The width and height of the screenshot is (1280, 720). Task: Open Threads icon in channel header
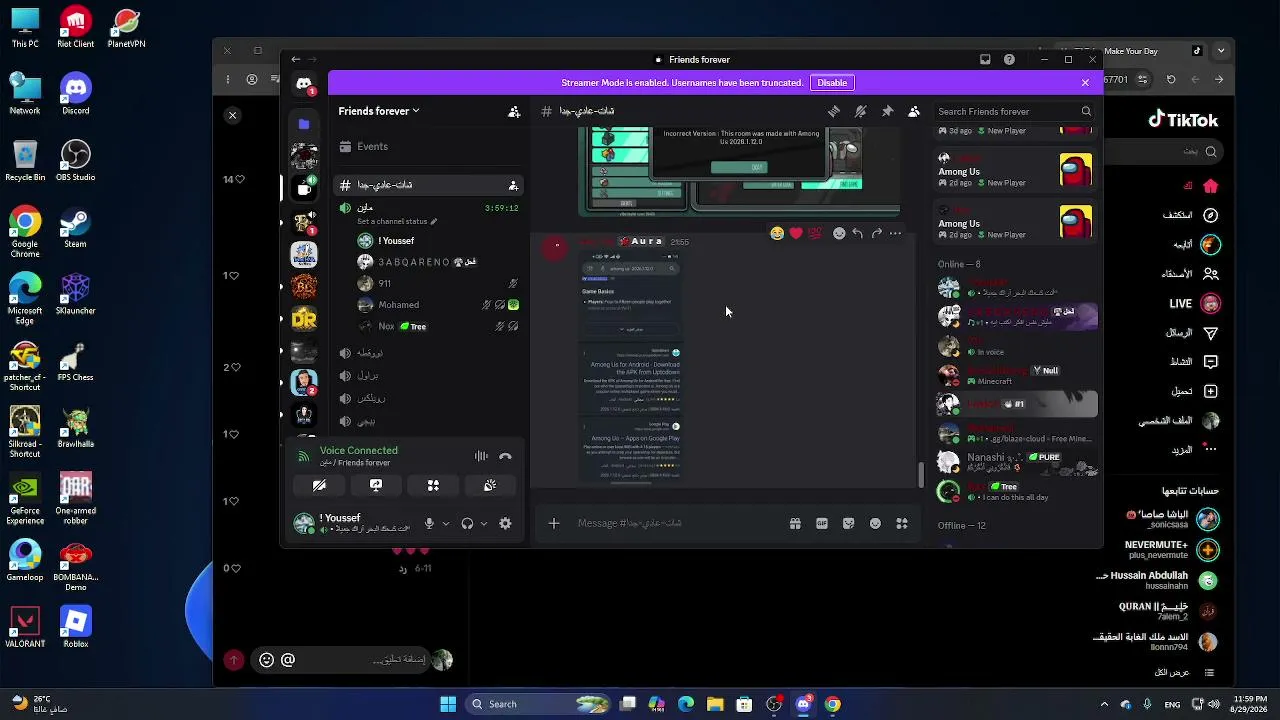point(834,112)
